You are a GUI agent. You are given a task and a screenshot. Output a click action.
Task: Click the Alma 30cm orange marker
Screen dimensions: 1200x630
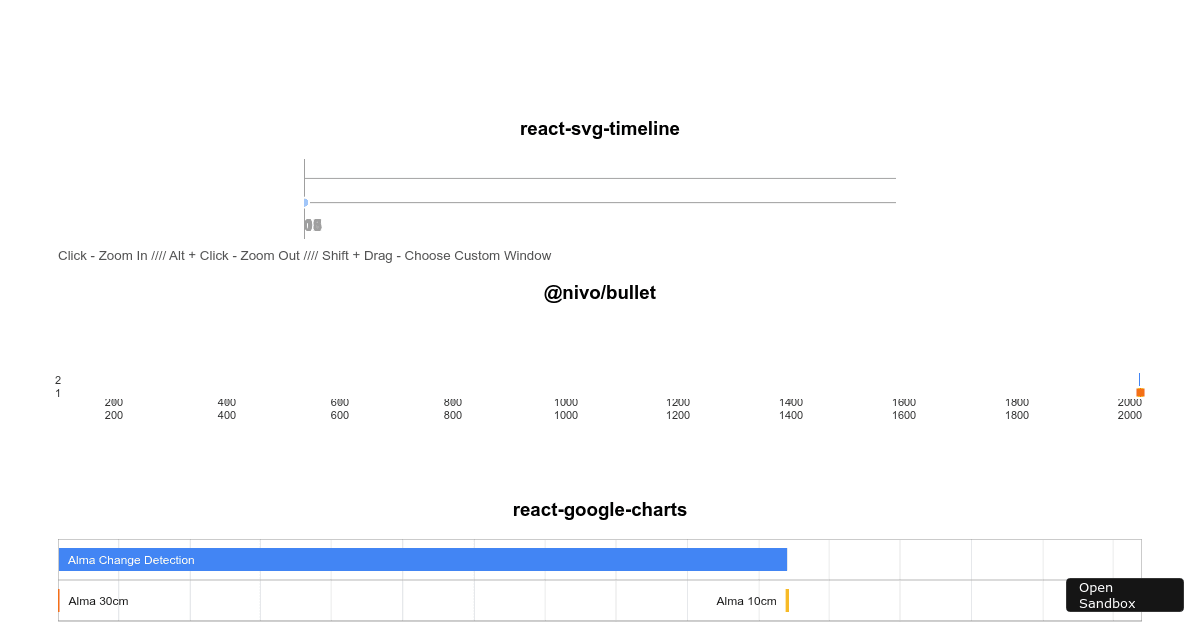click(x=60, y=601)
